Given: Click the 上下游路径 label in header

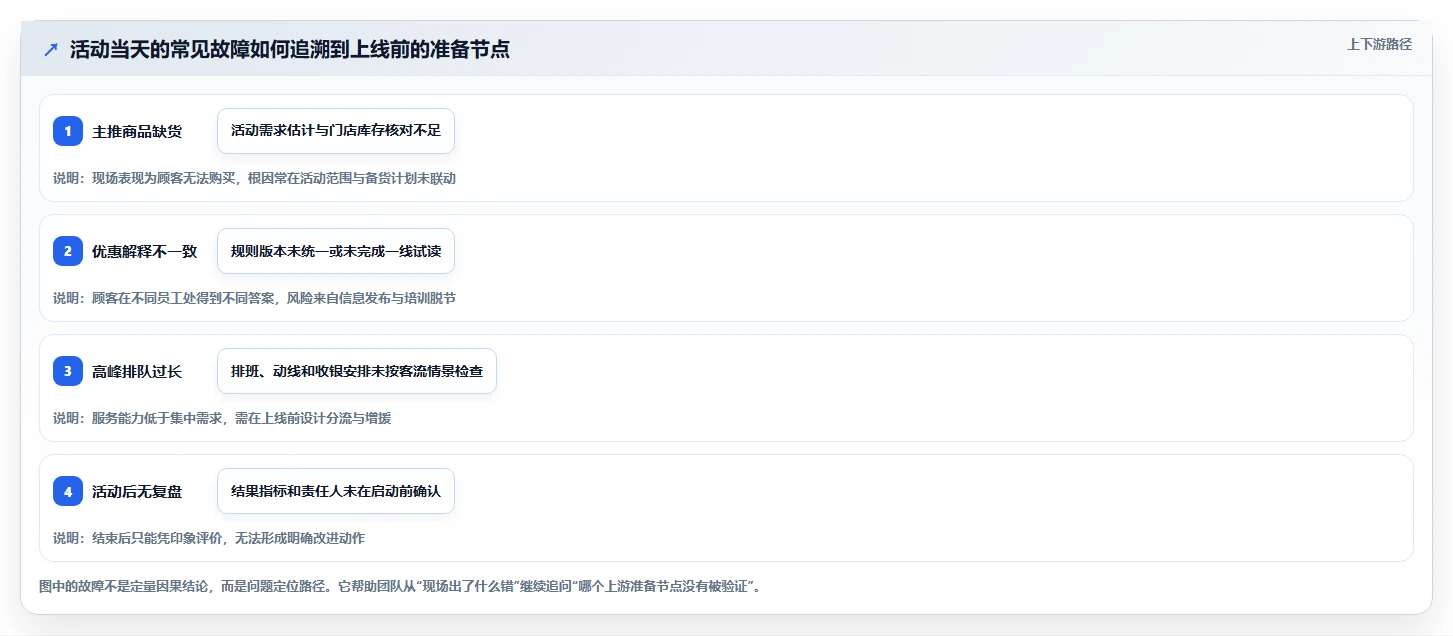Looking at the screenshot, I should 1379,44.
